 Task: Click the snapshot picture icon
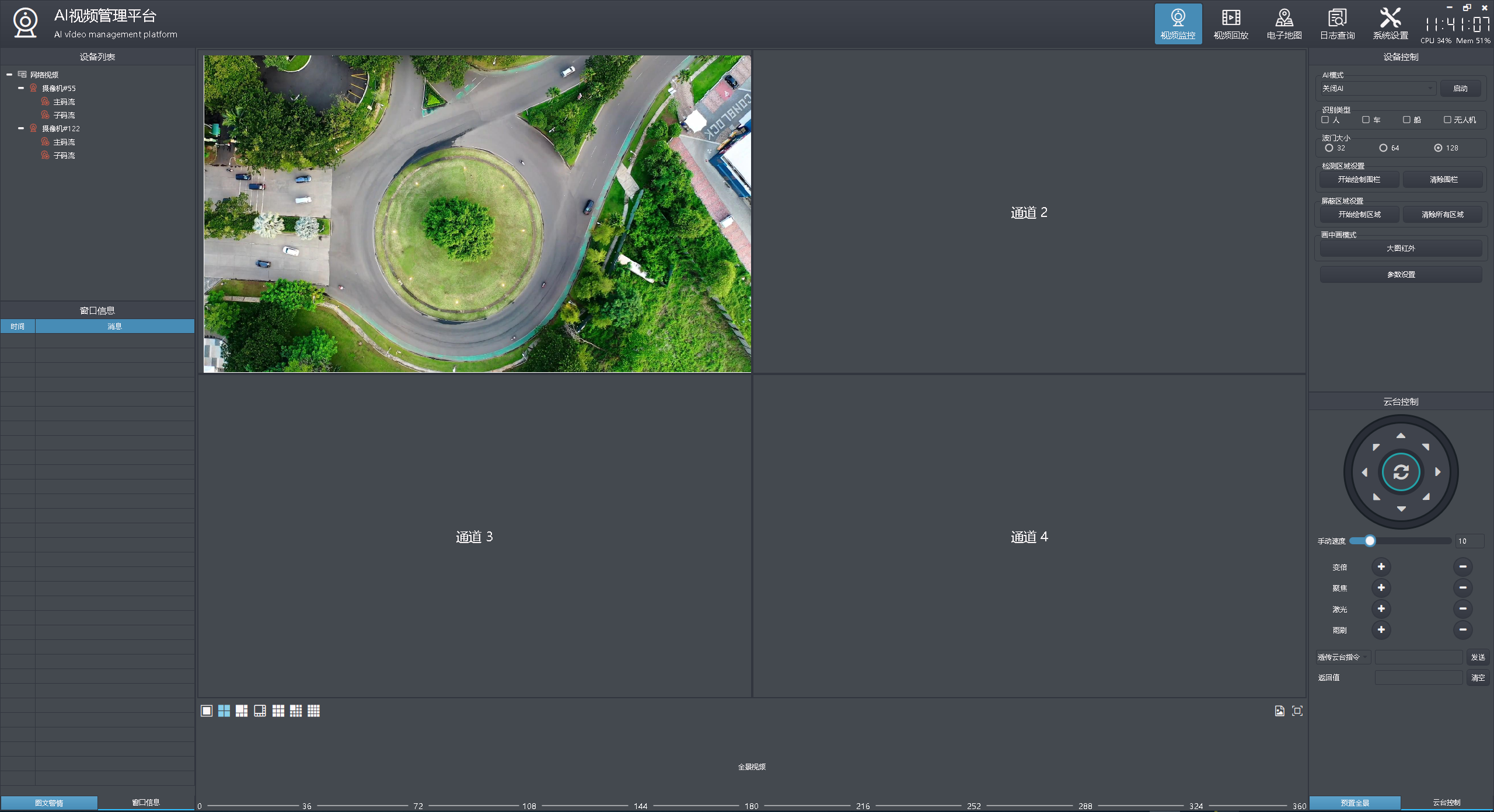1280,710
